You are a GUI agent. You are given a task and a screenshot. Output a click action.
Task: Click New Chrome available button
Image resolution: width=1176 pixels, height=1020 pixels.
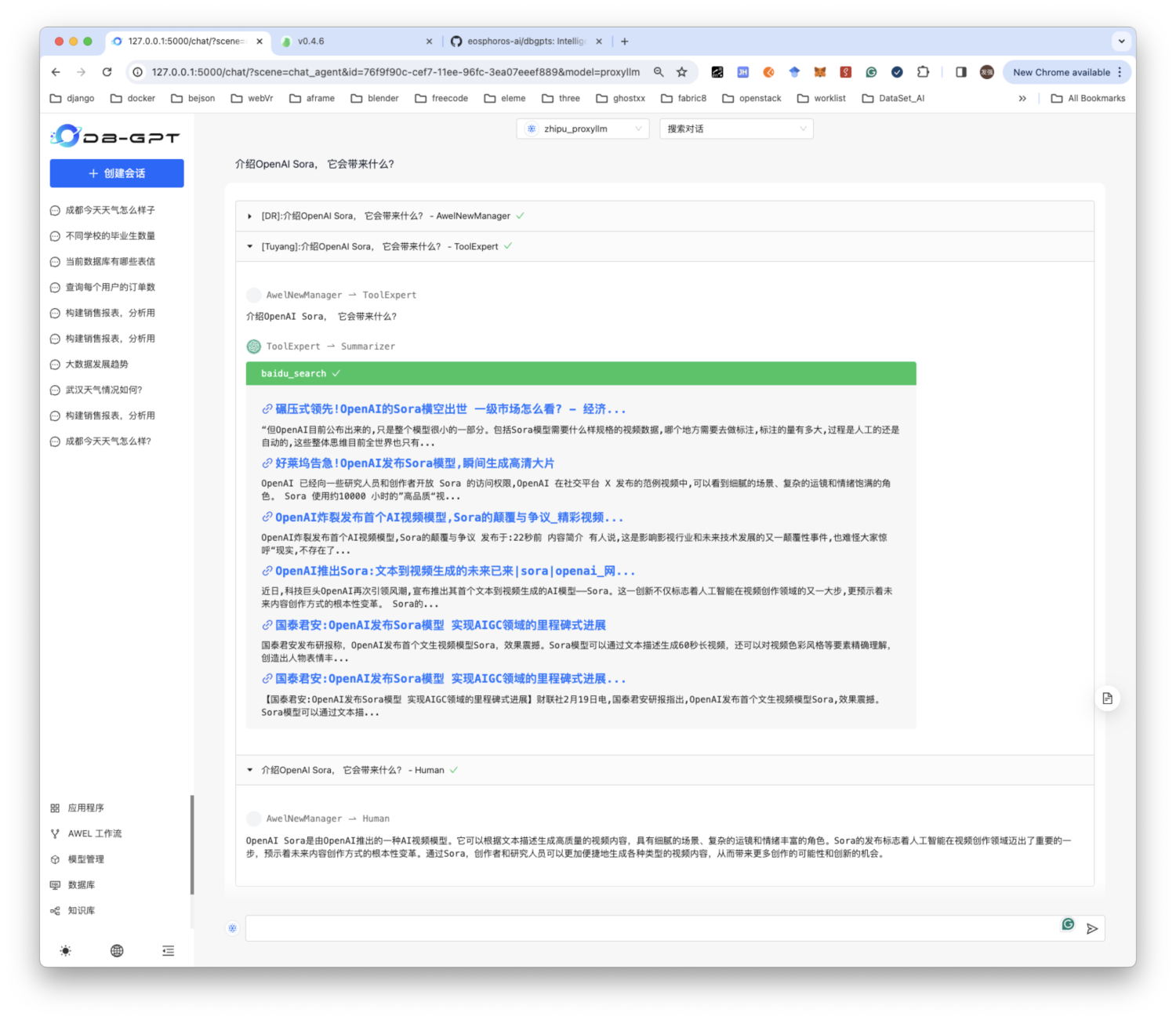click(x=1067, y=72)
